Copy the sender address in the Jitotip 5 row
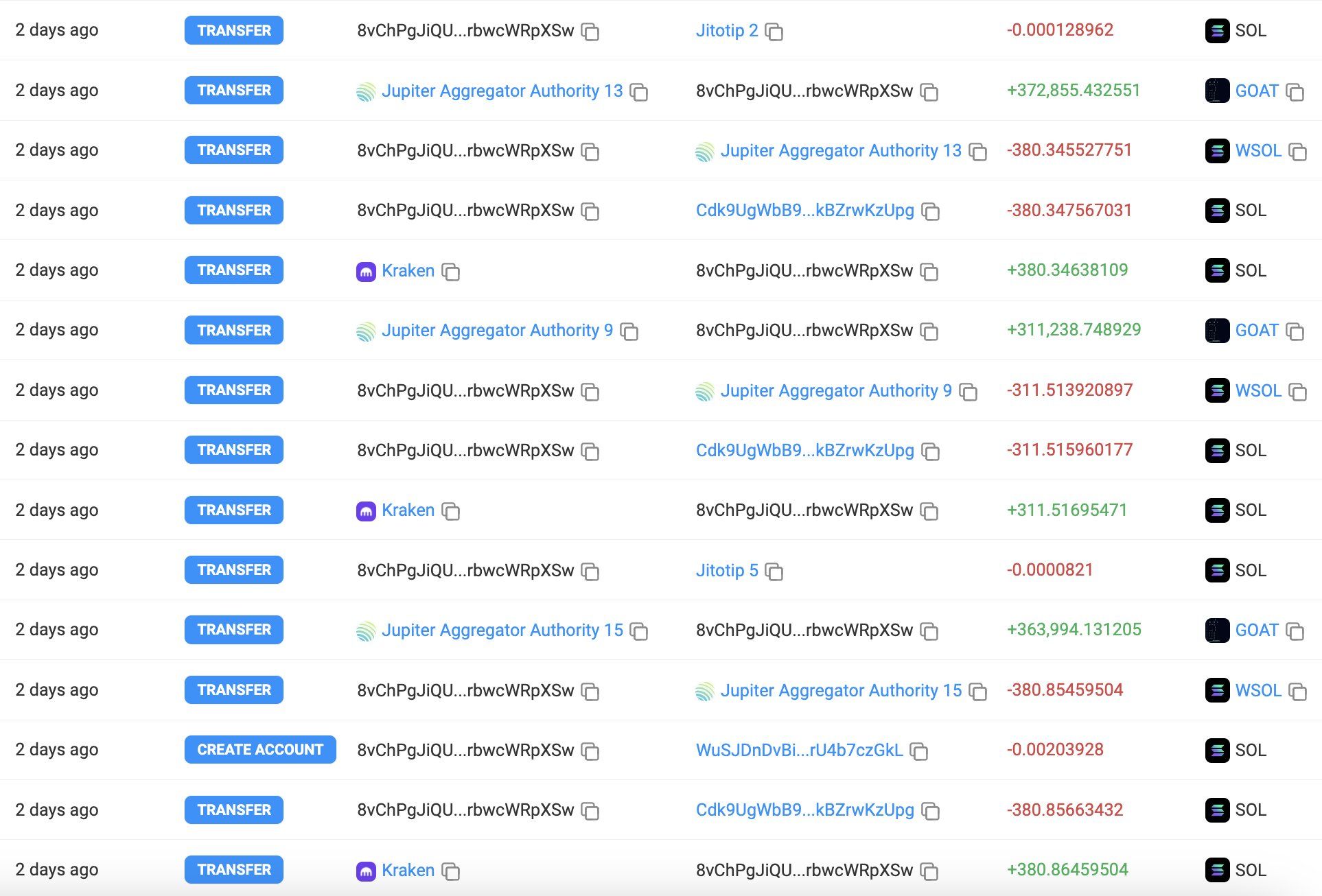The image size is (1322, 896). (x=590, y=571)
